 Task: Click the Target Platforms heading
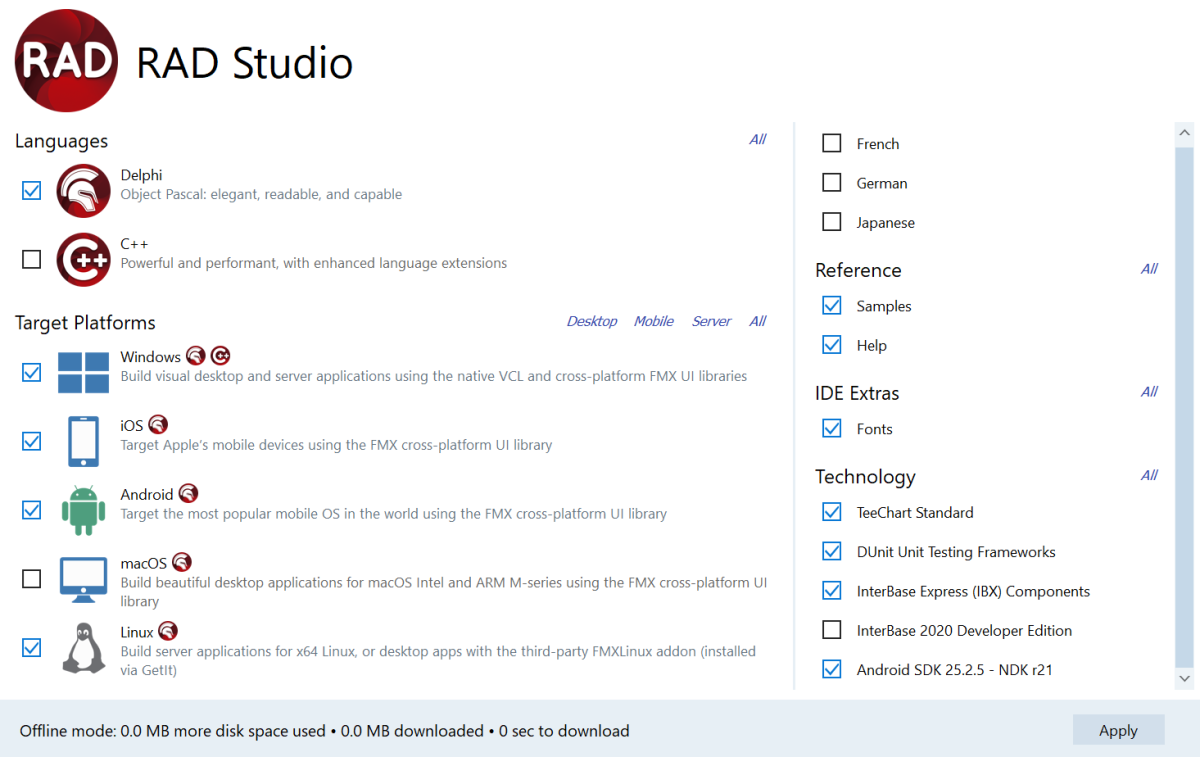click(85, 322)
